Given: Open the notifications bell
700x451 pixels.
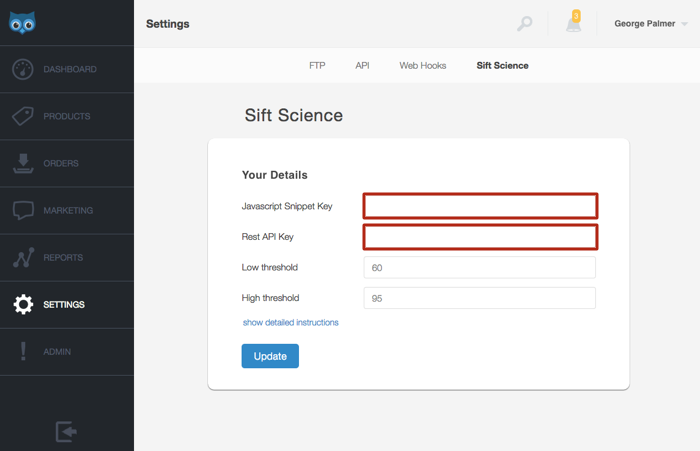Looking at the screenshot, I should (574, 23).
